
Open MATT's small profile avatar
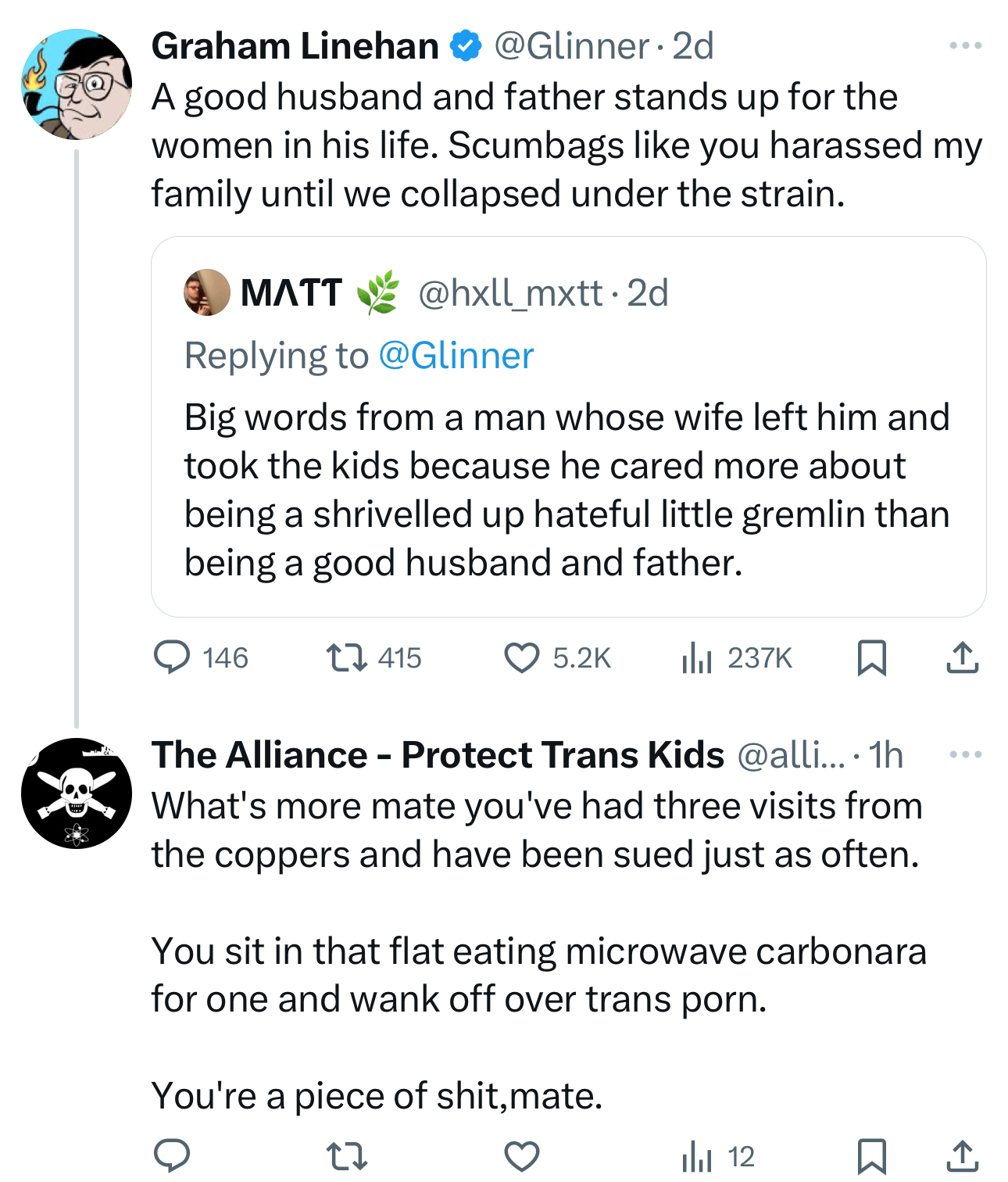pos(206,293)
